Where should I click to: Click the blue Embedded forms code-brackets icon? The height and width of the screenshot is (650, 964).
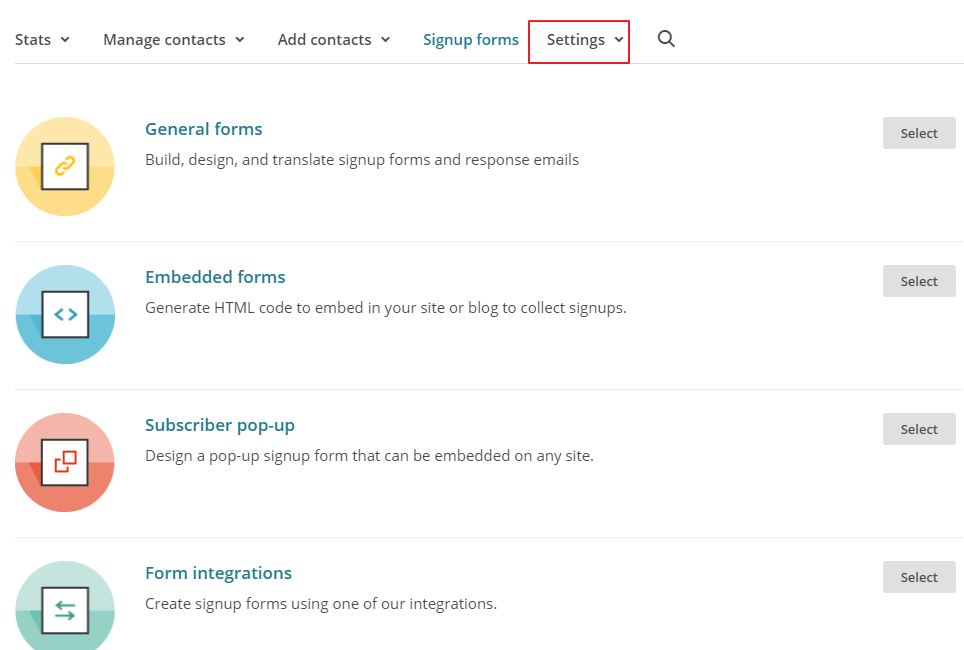[65, 314]
